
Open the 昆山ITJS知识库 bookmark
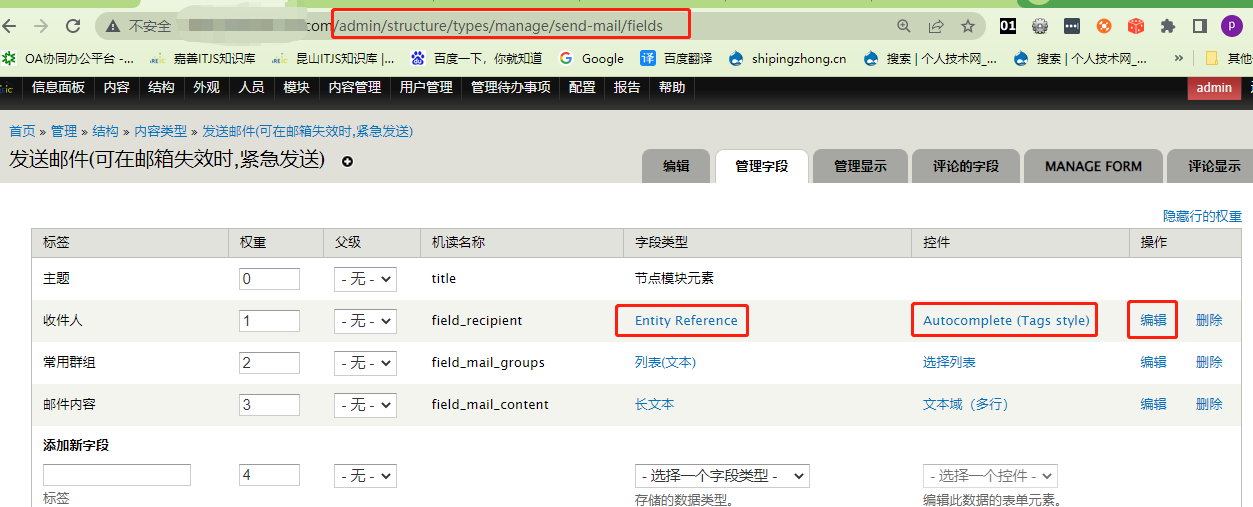331,58
